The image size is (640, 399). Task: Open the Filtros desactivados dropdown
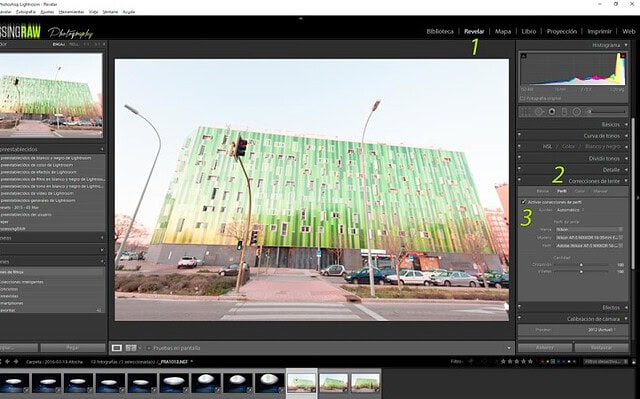point(606,361)
